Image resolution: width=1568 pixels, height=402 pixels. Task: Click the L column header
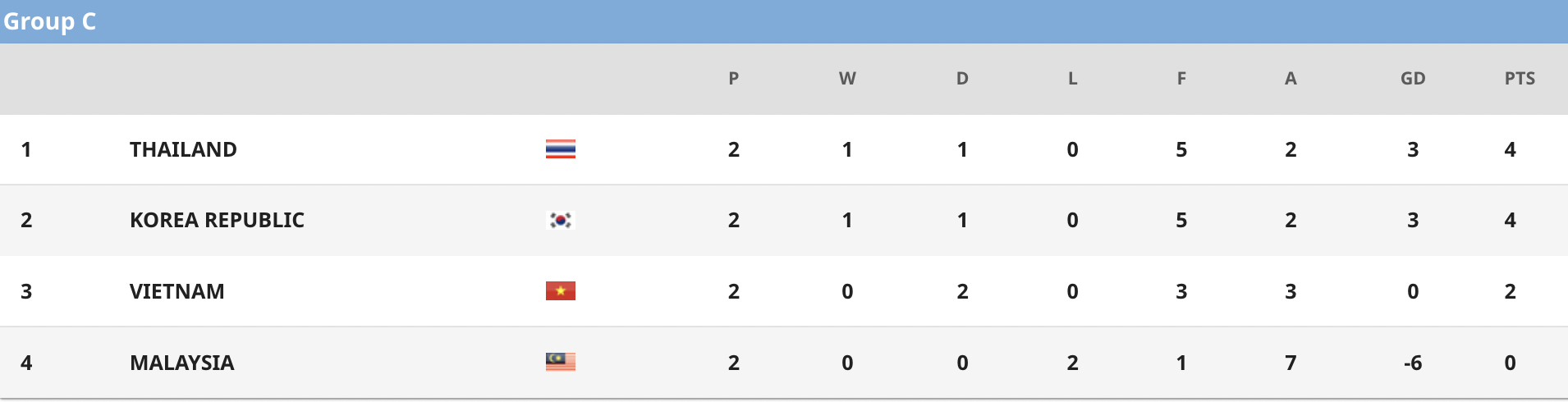[1072, 79]
